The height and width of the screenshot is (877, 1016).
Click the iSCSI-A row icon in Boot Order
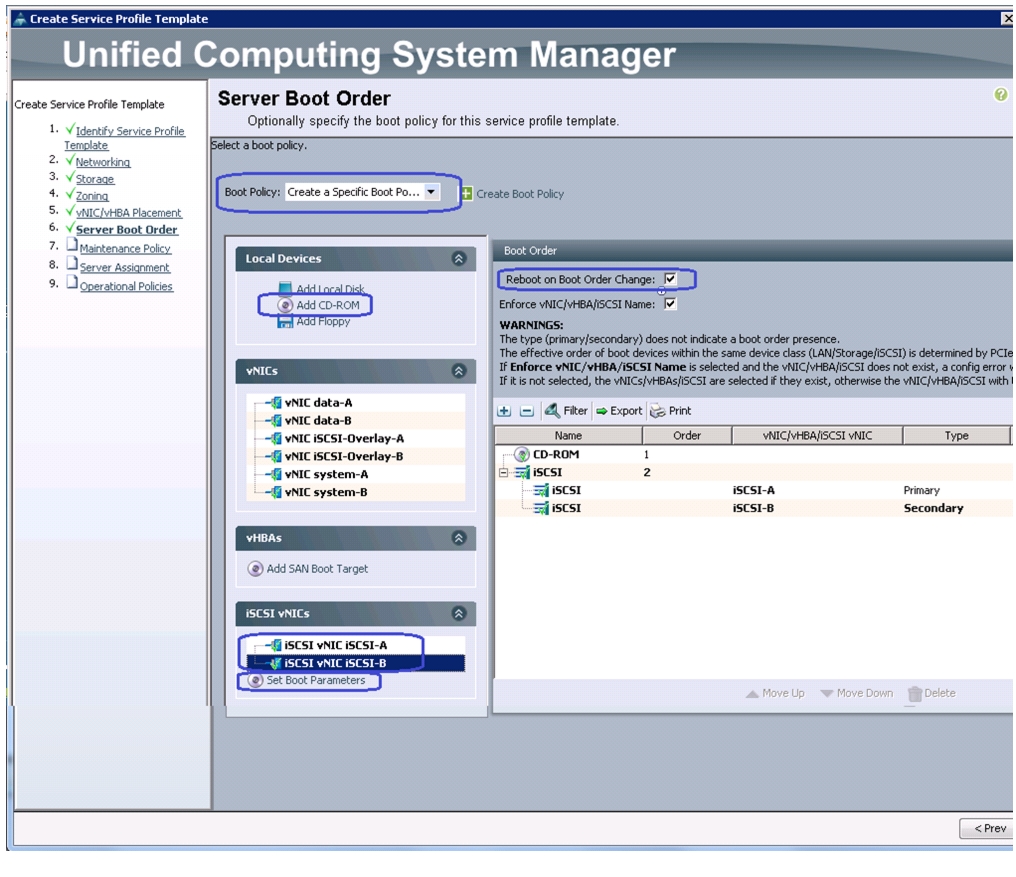pyautogui.click(x=541, y=490)
